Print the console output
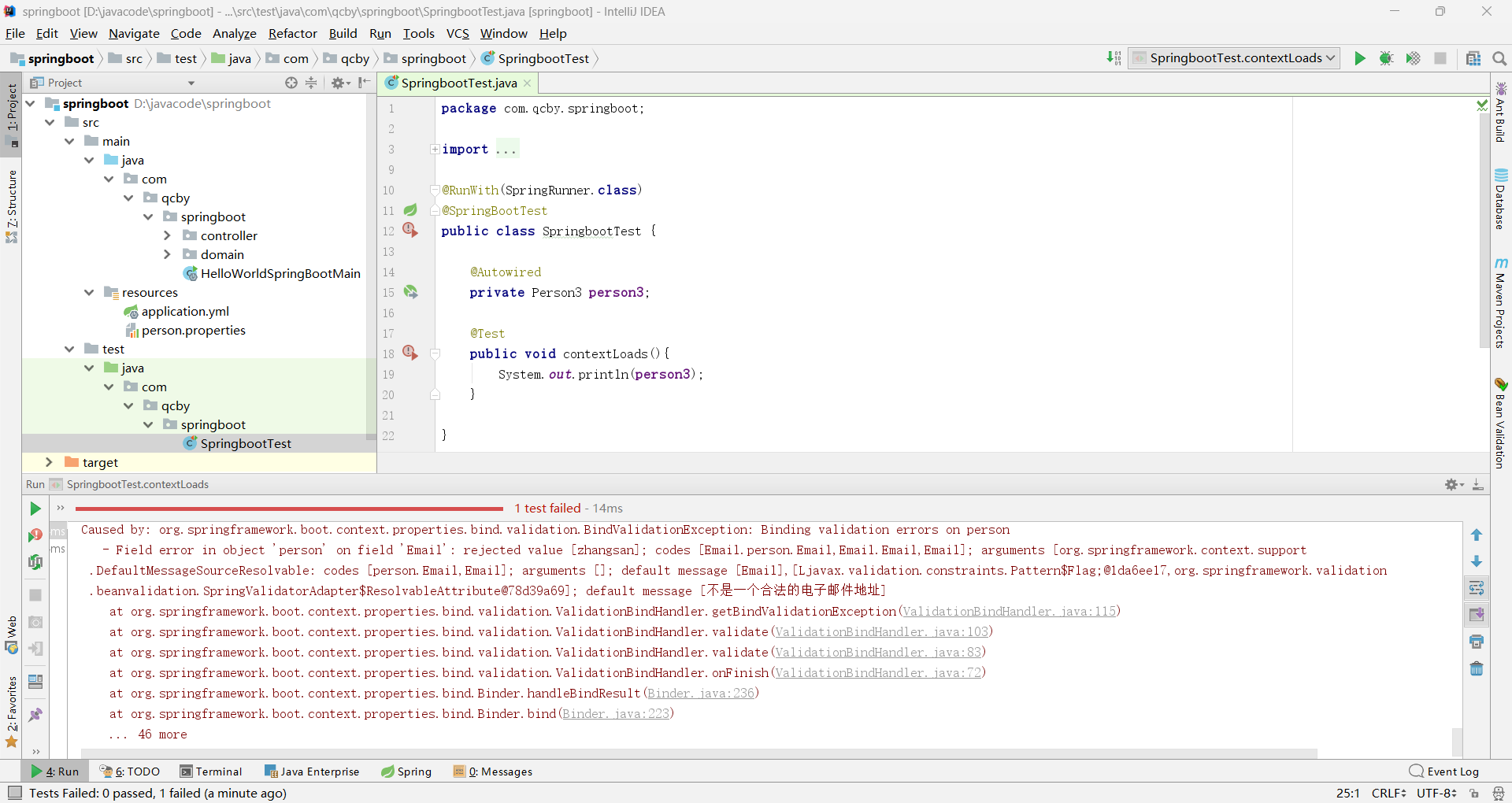 (1477, 642)
